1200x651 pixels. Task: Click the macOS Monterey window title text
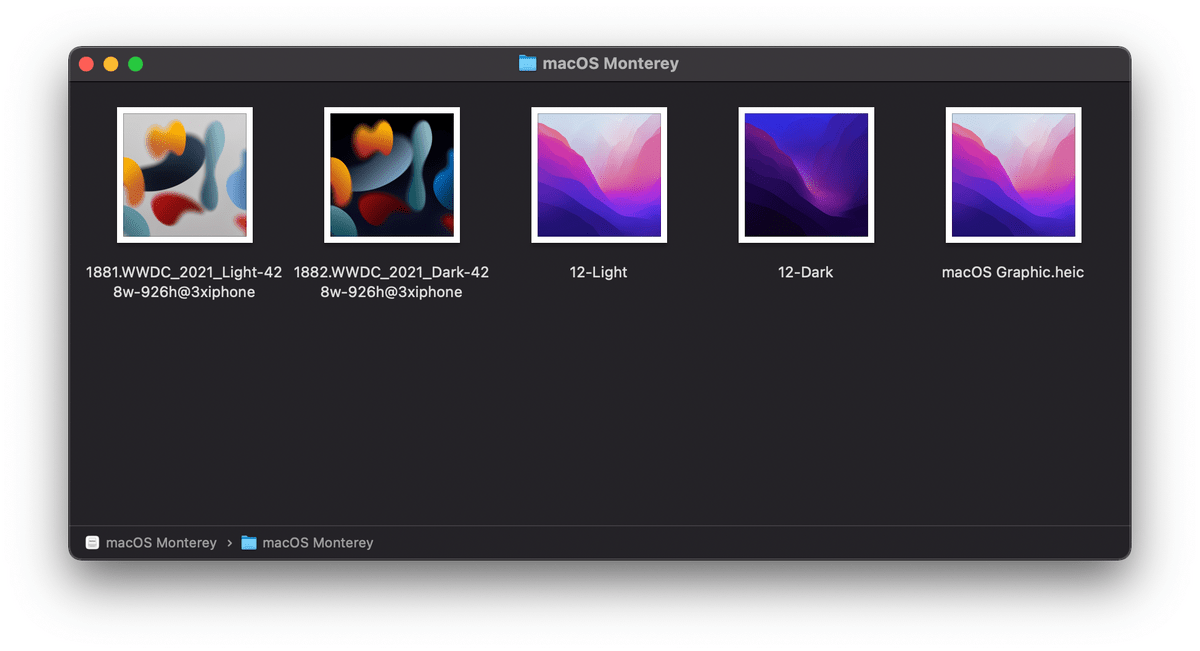[611, 63]
